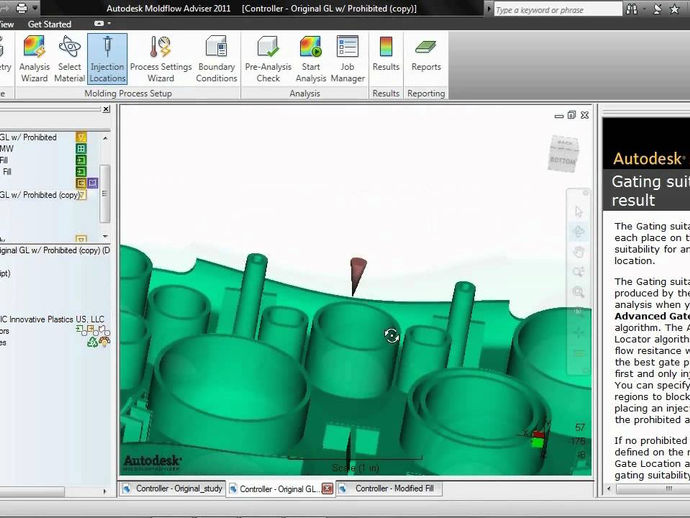690x518 pixels.
Task: Choose the Select arrow tool in navigation bar
Action: tap(578, 212)
